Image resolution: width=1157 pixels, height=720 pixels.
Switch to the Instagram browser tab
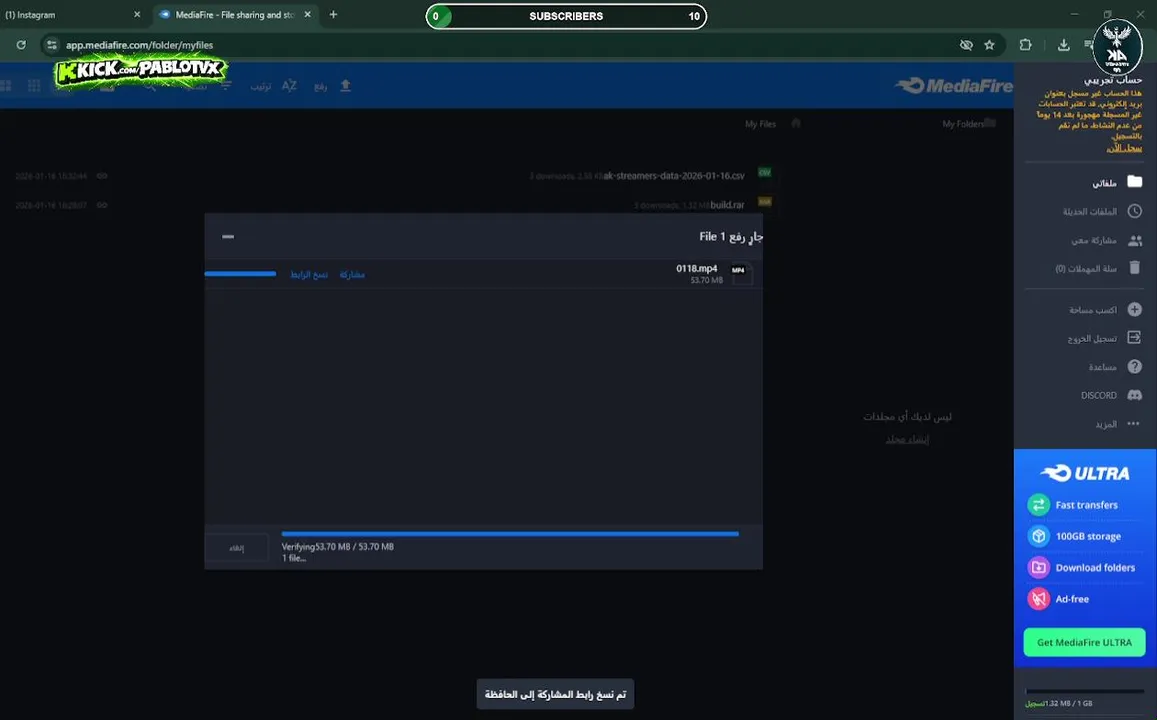point(70,15)
